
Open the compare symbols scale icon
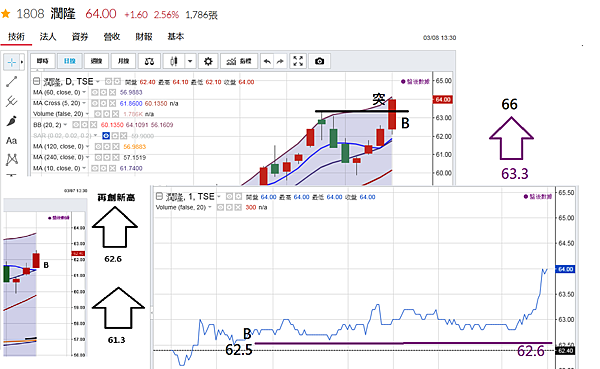click(x=149, y=61)
